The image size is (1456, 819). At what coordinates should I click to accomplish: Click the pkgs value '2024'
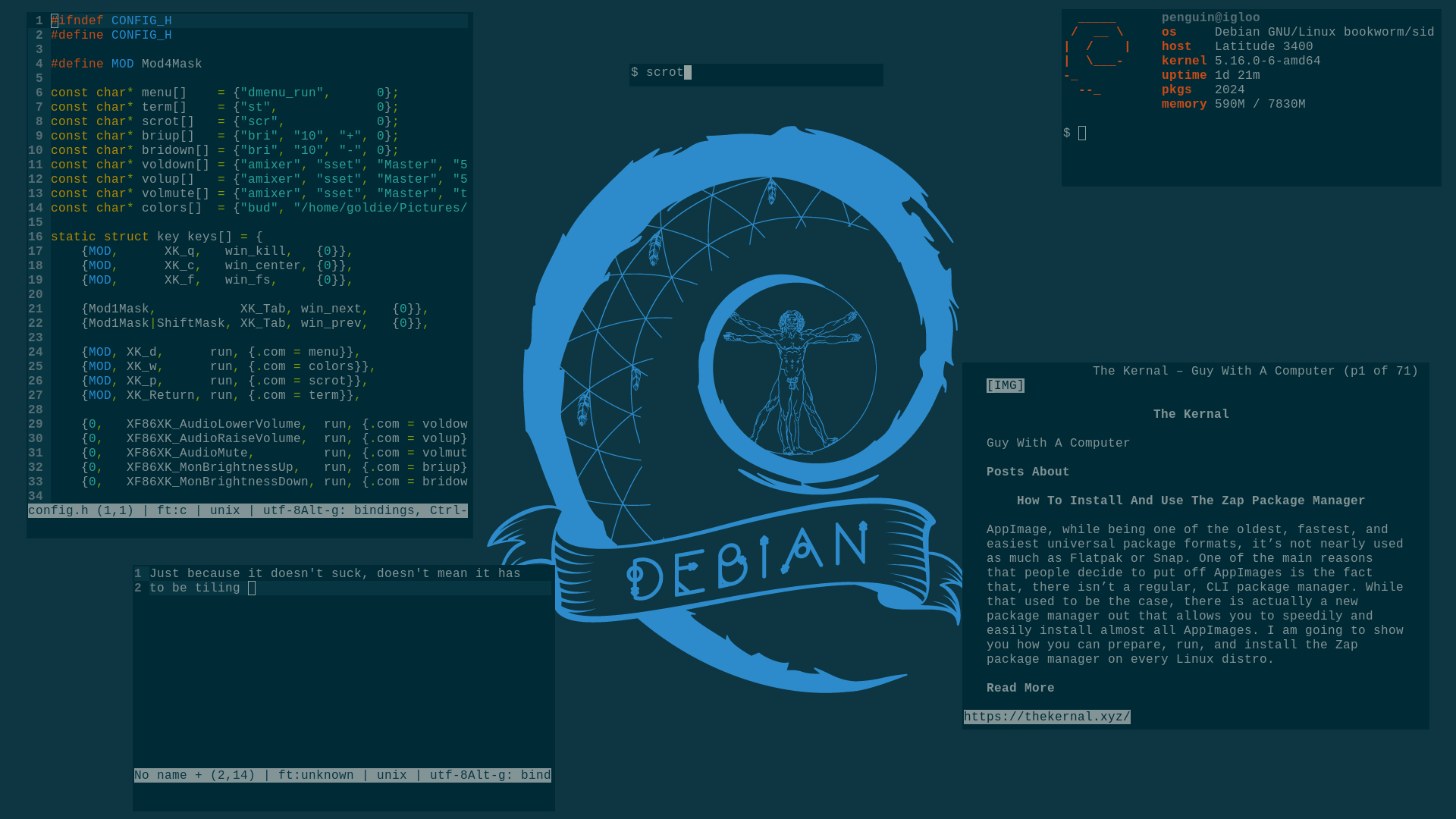[1230, 90]
